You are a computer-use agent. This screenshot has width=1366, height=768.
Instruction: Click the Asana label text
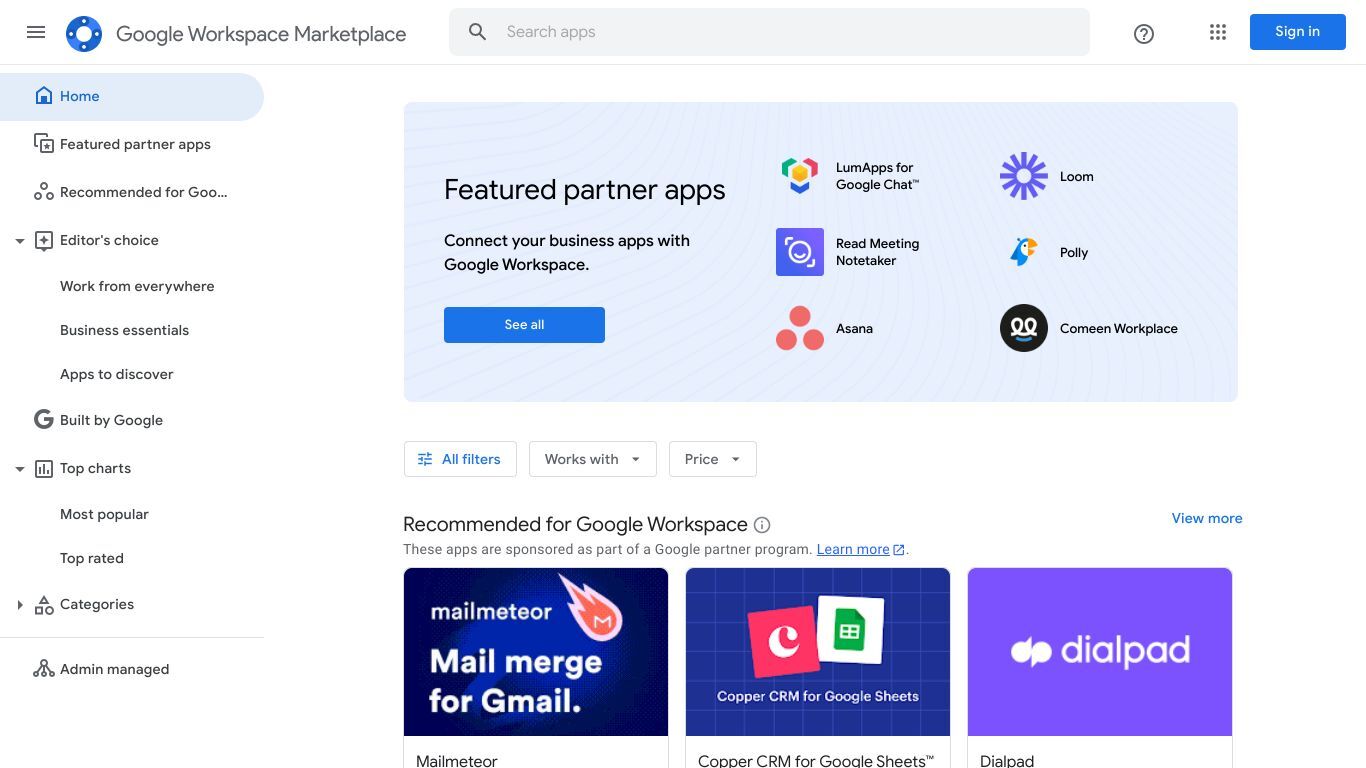(854, 328)
